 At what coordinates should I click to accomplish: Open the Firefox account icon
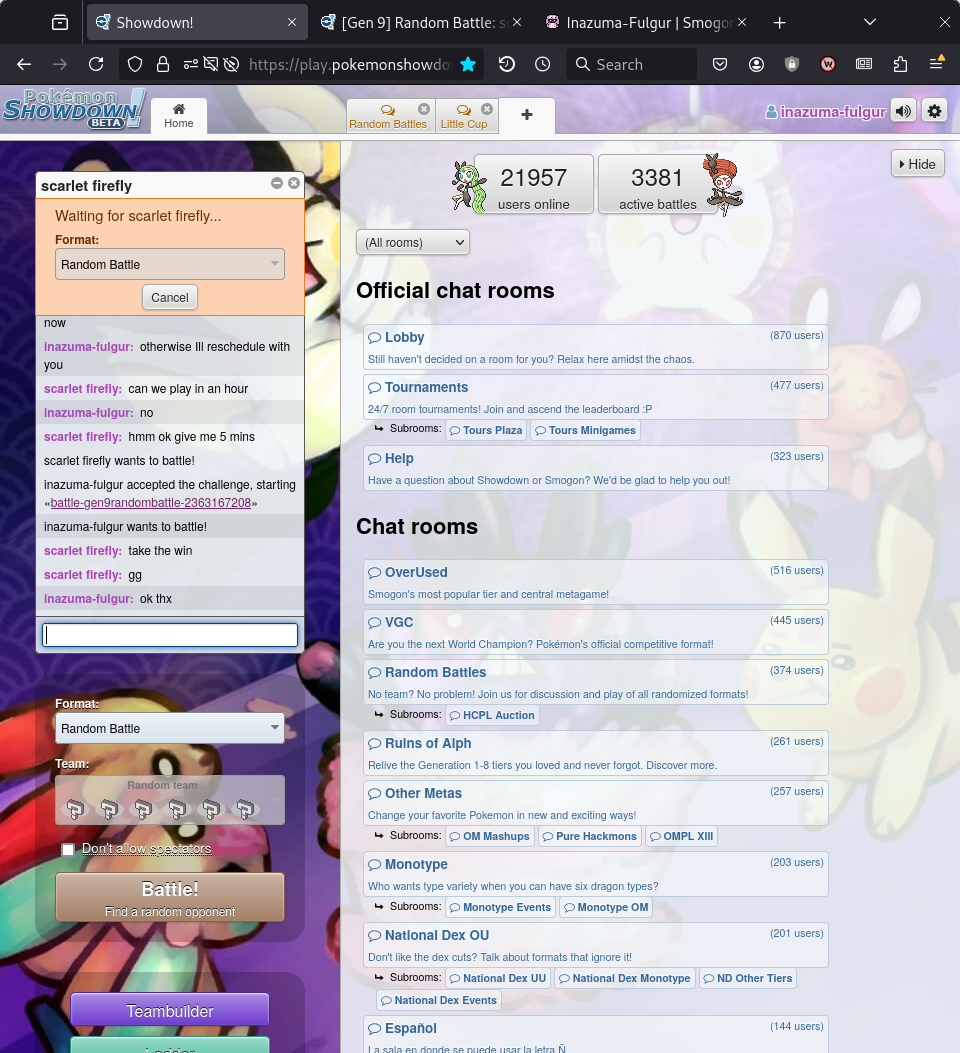click(x=756, y=64)
